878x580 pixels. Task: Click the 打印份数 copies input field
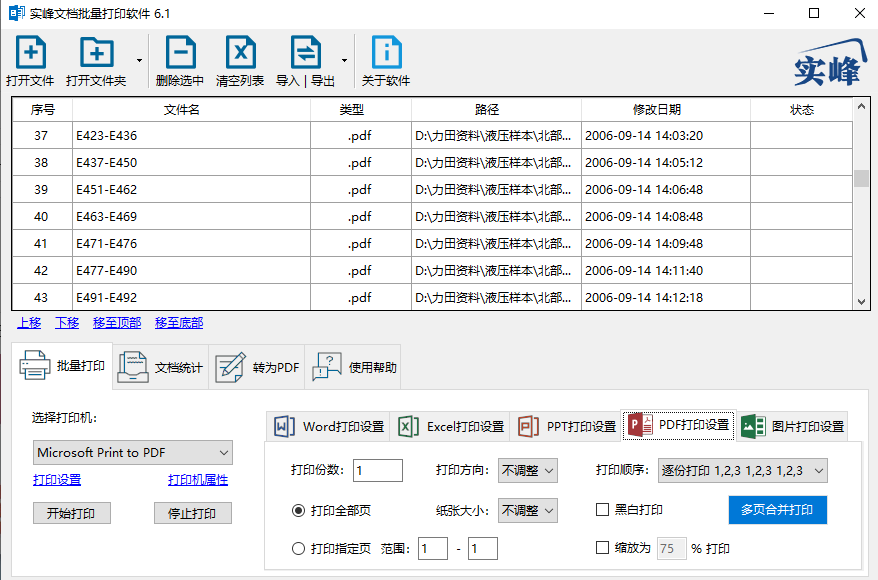click(x=377, y=470)
